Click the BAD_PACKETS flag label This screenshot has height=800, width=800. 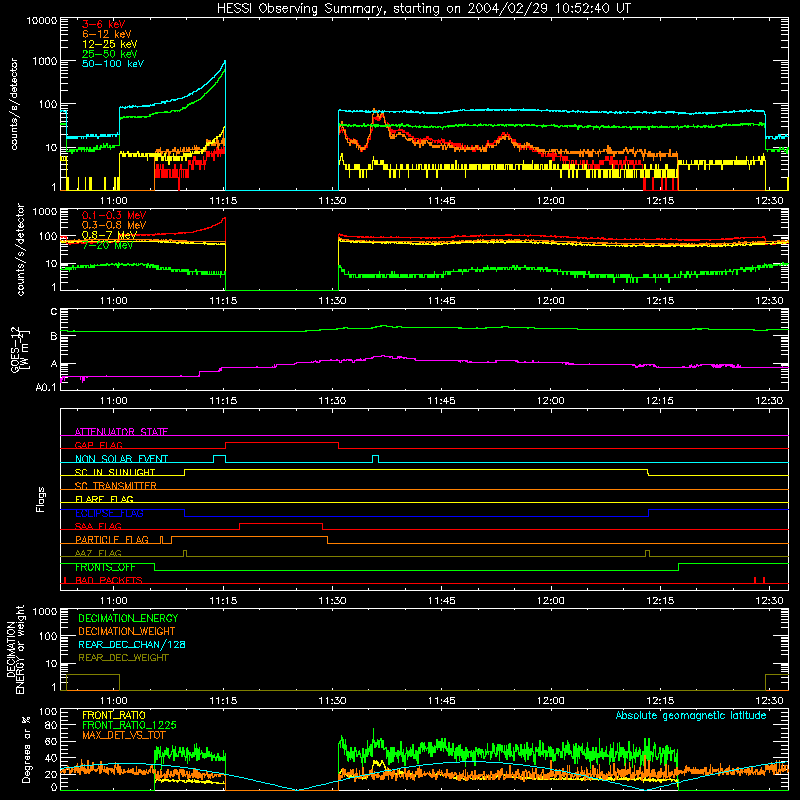pos(109,580)
